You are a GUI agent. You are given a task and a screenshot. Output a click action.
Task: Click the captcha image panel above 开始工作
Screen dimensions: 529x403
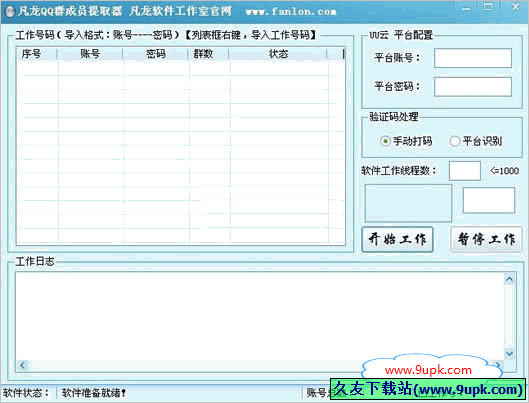click(x=408, y=203)
